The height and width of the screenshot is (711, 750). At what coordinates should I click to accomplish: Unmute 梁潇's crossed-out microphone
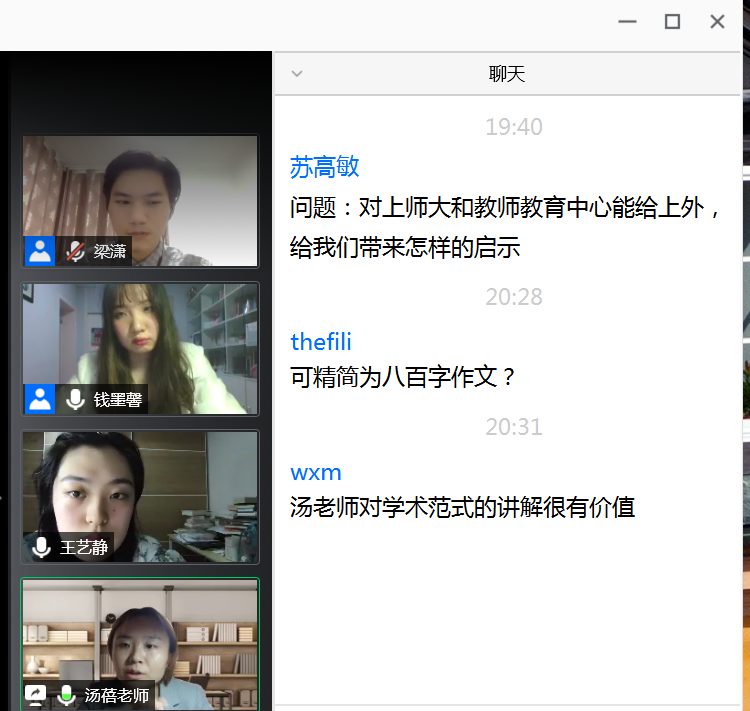[x=75, y=251]
